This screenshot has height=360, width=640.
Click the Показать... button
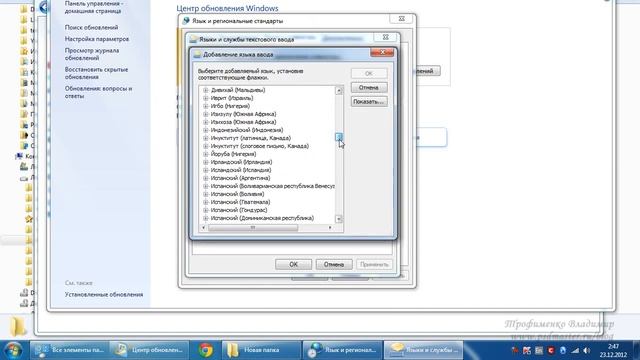click(369, 102)
